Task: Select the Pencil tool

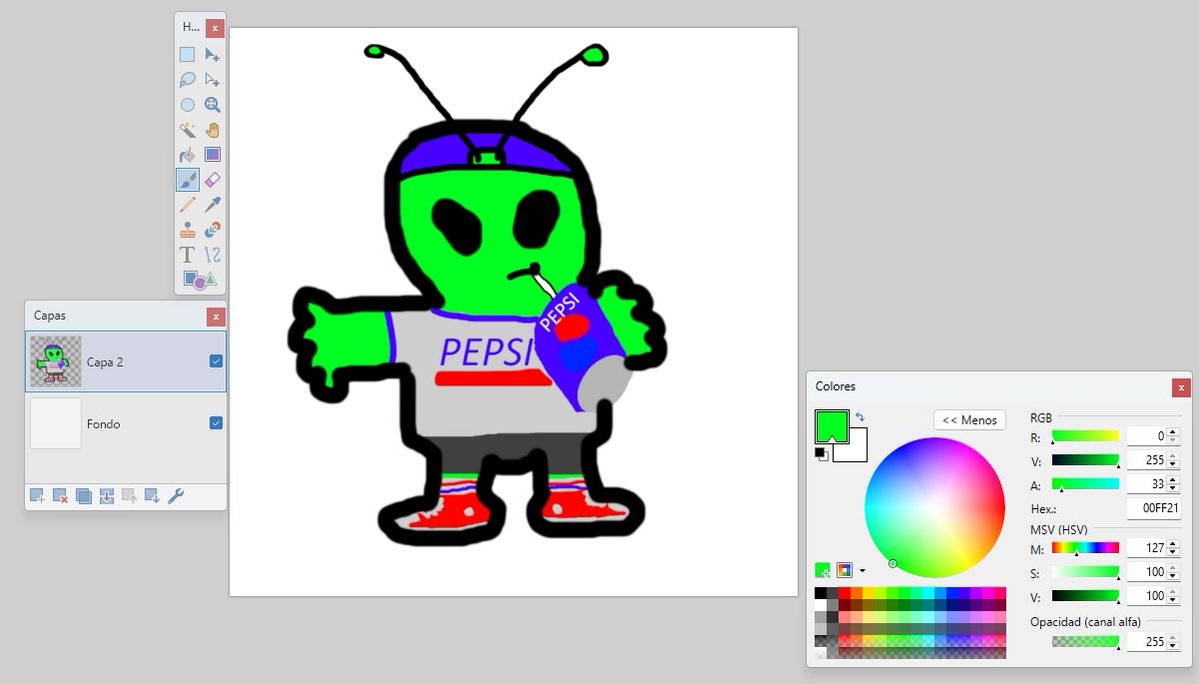Action: 187,205
